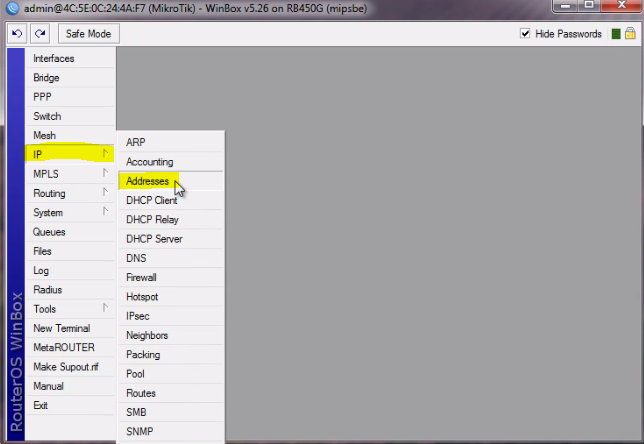Open New Terminal
This screenshot has width=644, height=444.
tap(70, 328)
